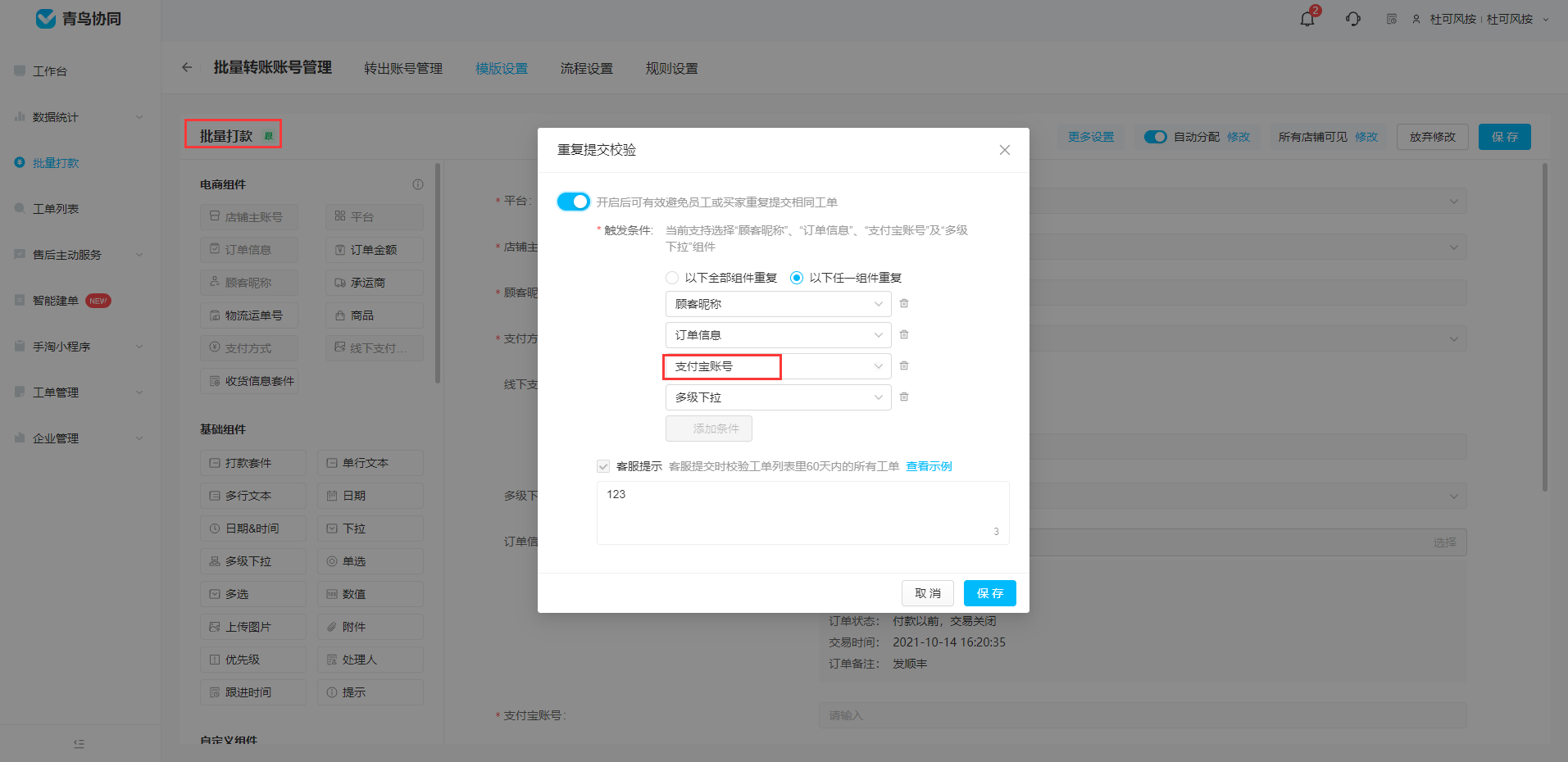The image size is (1568, 762).
Task: Focus the 客服提示 text area containing 123
Action: coord(802,513)
